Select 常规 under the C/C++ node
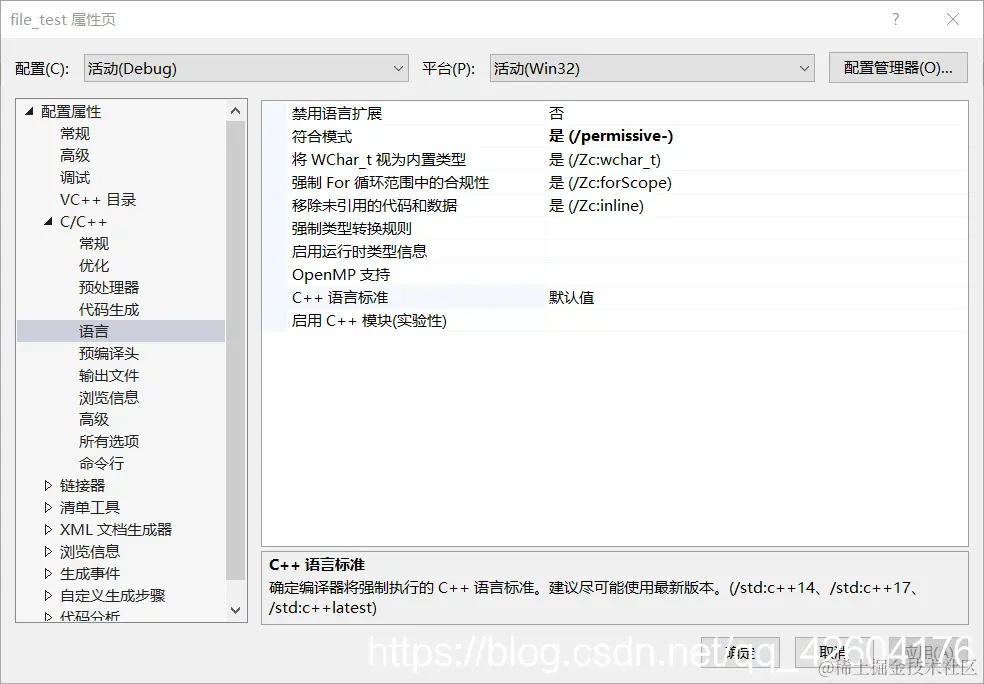The image size is (984, 684). click(94, 243)
